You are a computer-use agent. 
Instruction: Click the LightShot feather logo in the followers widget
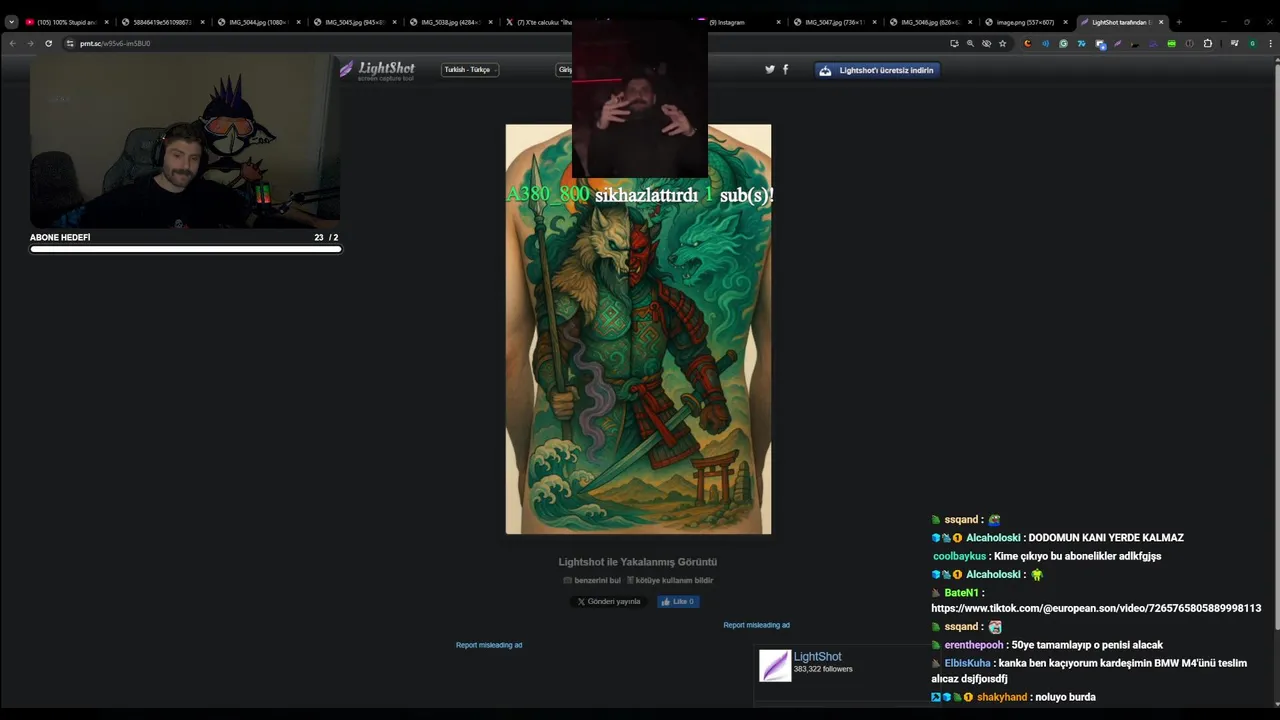point(775,665)
